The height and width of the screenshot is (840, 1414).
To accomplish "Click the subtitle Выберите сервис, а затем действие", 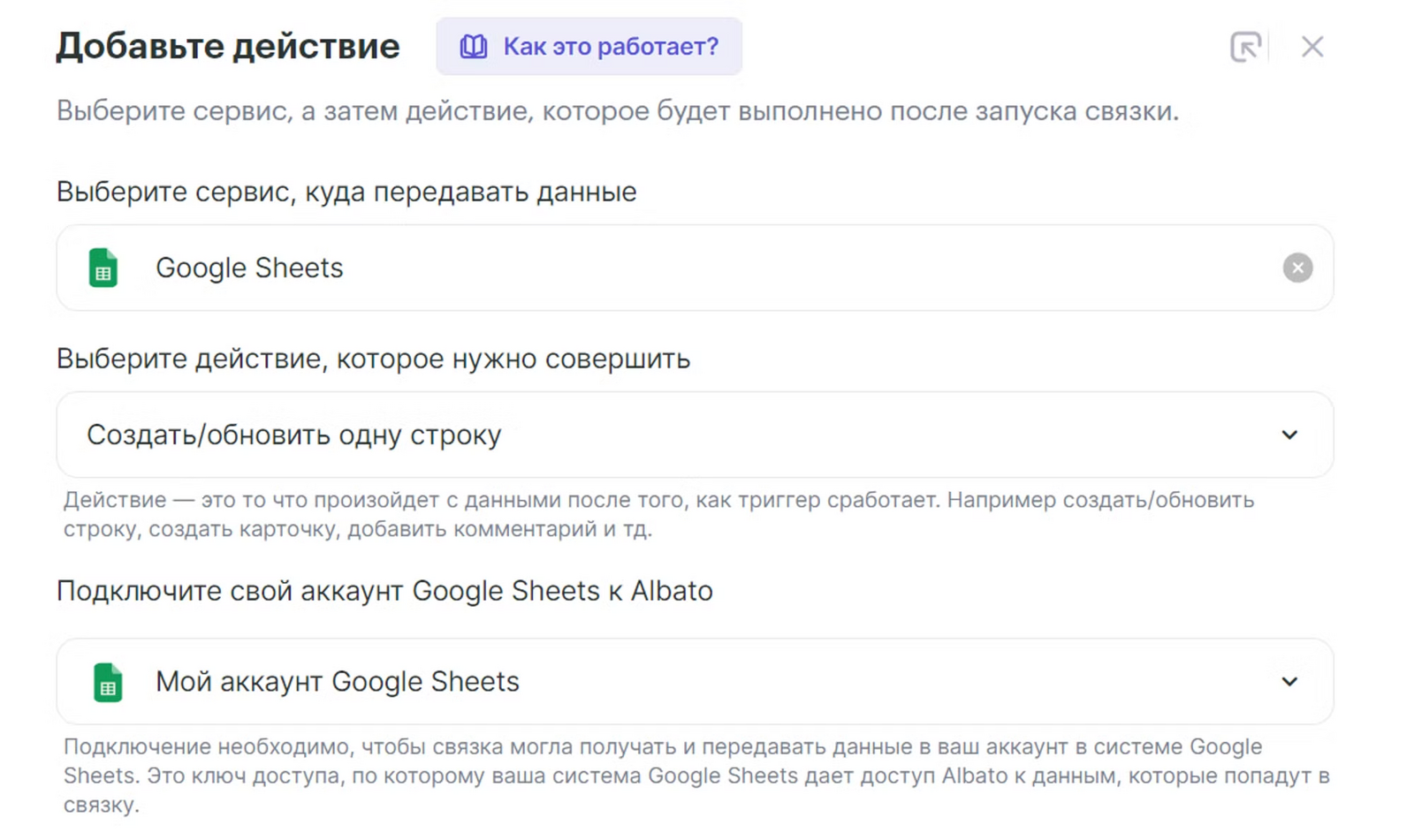I will (617, 111).
